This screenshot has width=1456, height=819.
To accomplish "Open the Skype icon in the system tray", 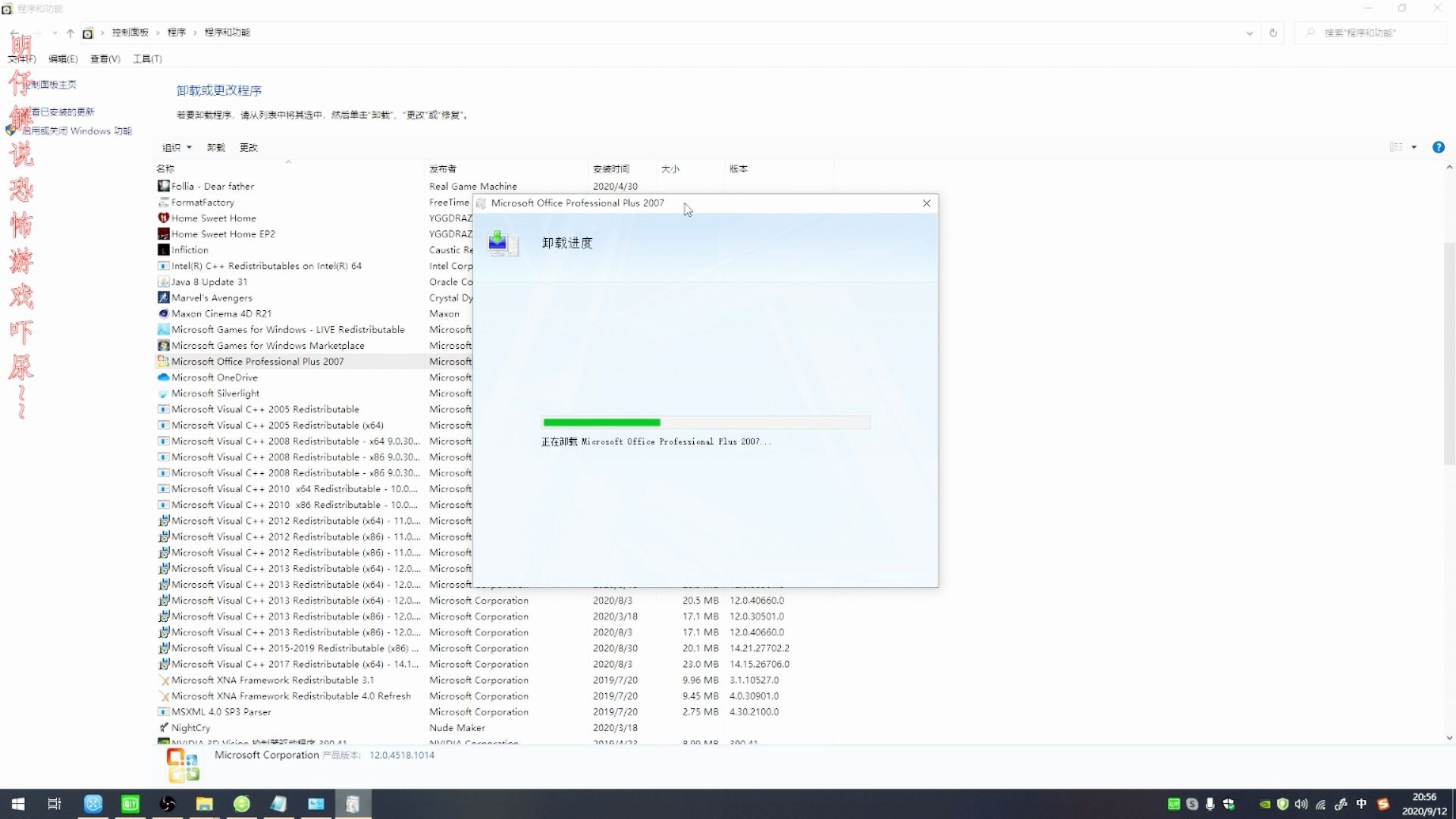I will (x=1192, y=805).
